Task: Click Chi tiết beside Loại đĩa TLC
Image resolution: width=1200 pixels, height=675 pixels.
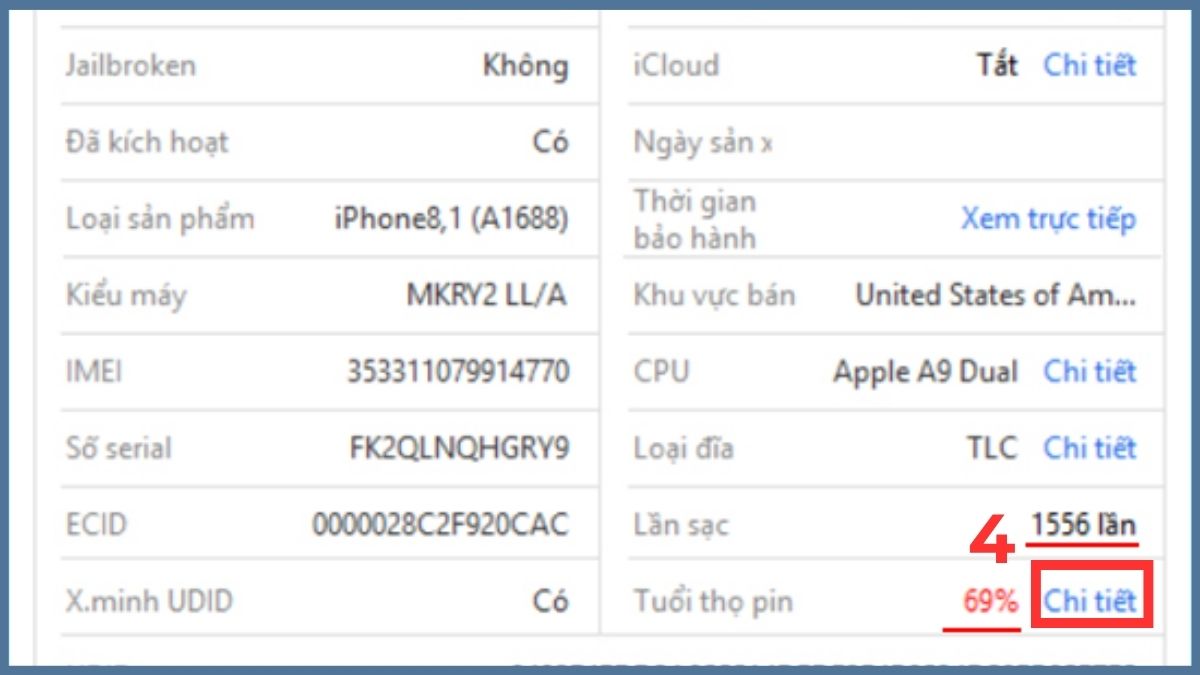Action: click(1090, 448)
